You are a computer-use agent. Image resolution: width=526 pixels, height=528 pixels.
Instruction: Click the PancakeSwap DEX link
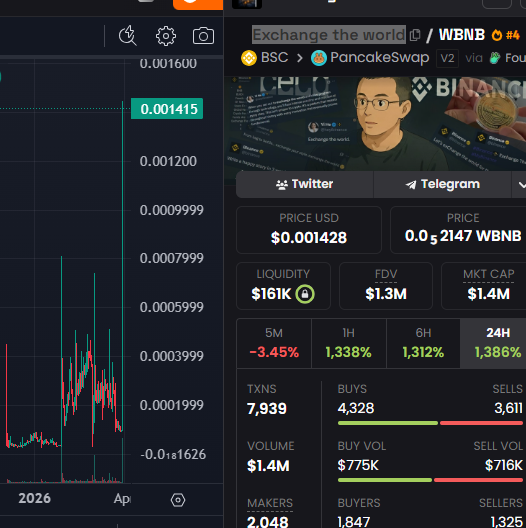tap(380, 58)
